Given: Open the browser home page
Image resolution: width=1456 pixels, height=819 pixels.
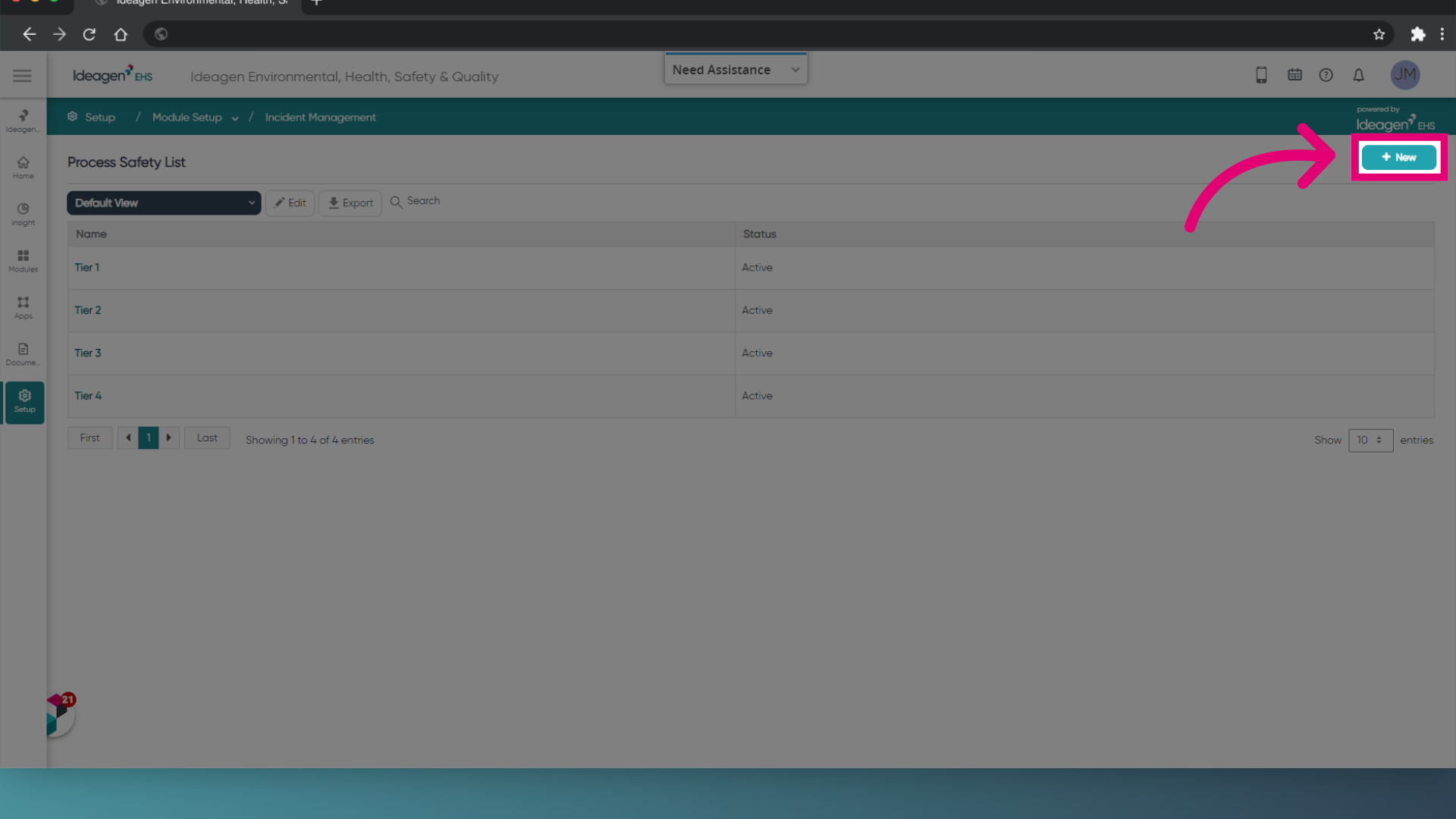Looking at the screenshot, I should tap(121, 34).
